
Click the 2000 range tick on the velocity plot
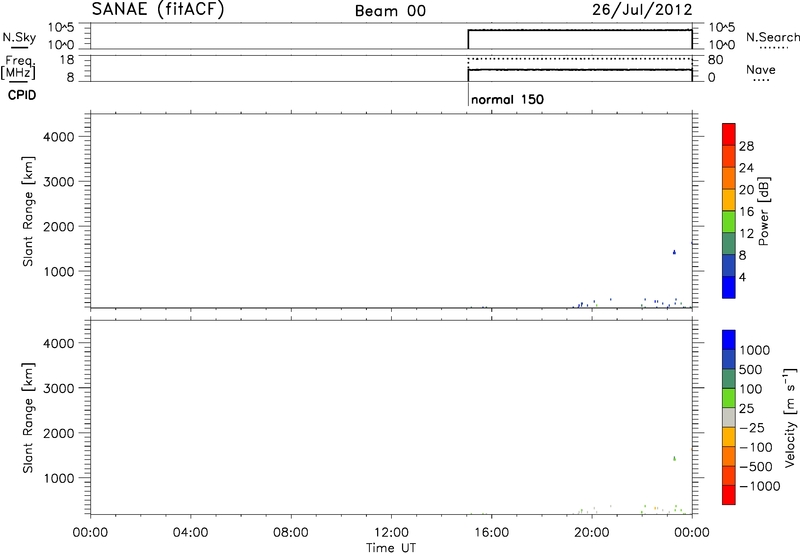(58, 433)
